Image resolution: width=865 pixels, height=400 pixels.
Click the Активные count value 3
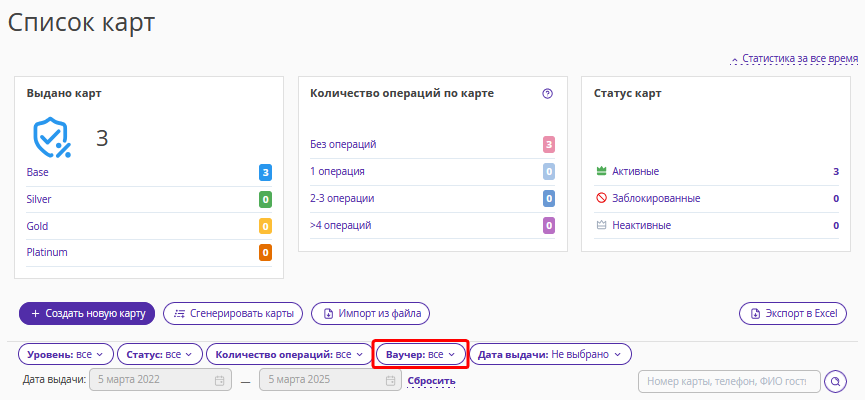coord(836,172)
